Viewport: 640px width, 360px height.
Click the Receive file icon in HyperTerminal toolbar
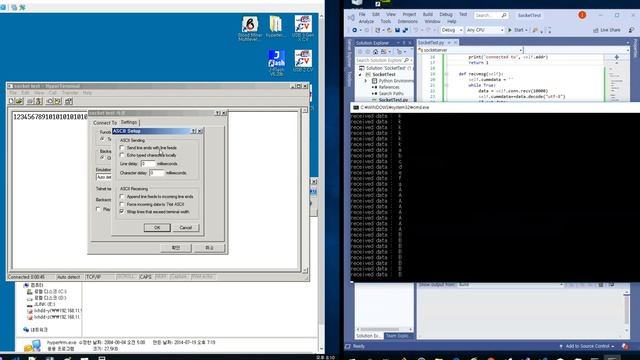click(x=58, y=101)
